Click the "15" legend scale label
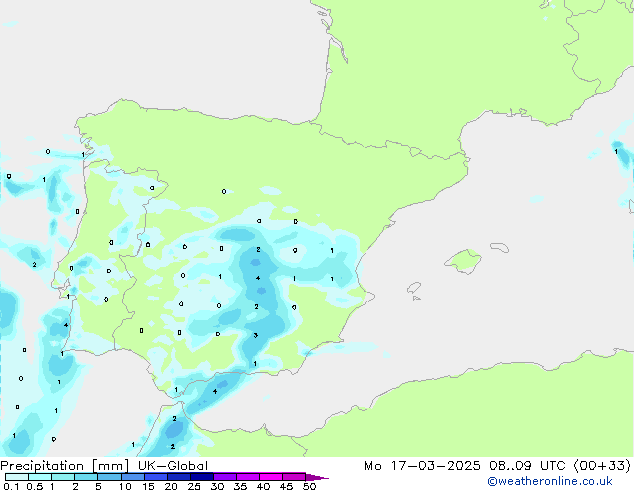The height and width of the screenshot is (490, 634). pyautogui.click(x=148, y=486)
